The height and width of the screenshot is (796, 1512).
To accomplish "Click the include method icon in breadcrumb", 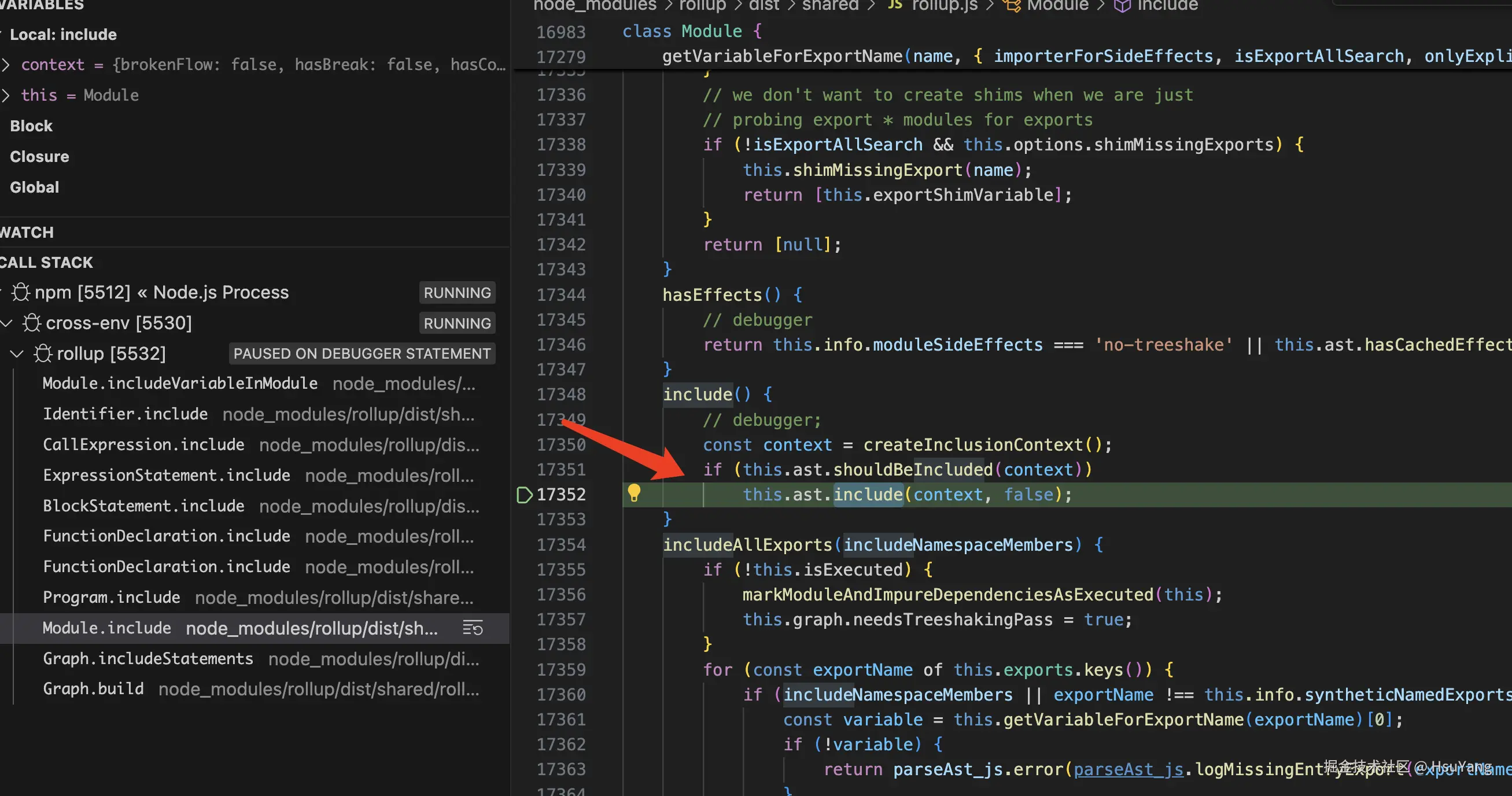I will click(1122, 6).
